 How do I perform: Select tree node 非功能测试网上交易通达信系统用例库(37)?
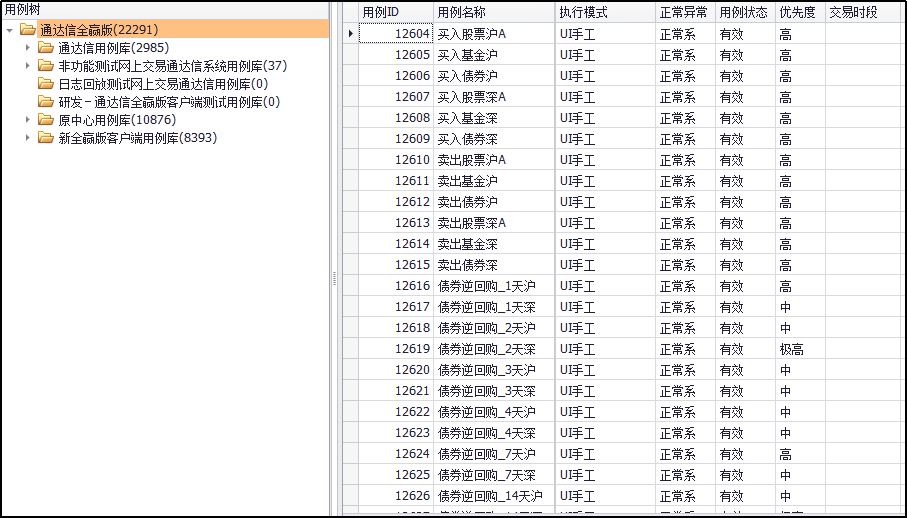(x=172, y=66)
